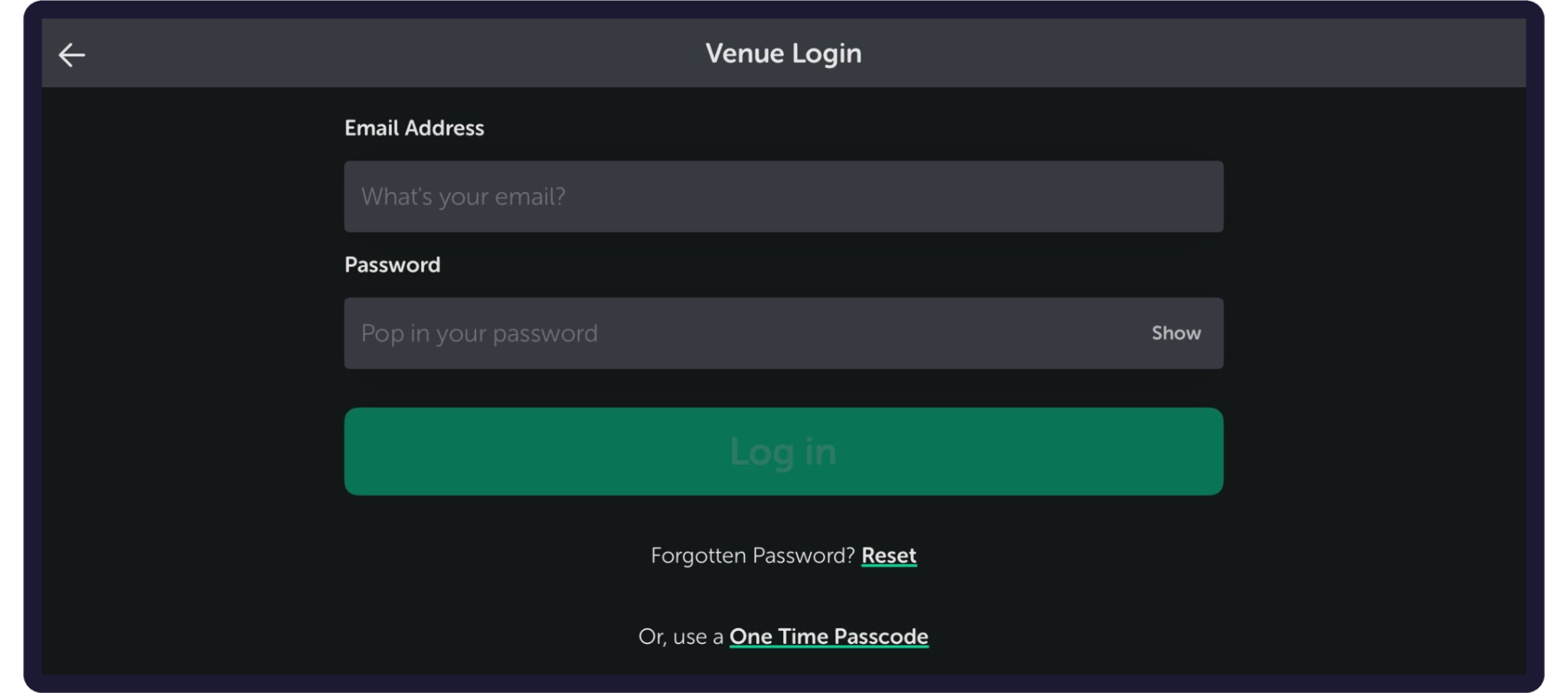Click the "Or, use a" text
Viewport: 1568px width, 693px height.
coord(680,636)
